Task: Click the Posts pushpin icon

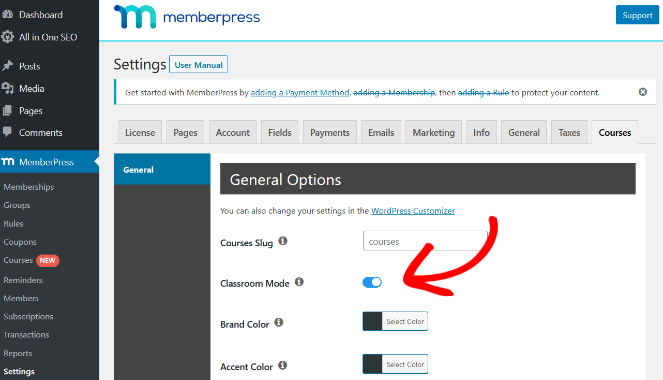Action: [x=7, y=66]
